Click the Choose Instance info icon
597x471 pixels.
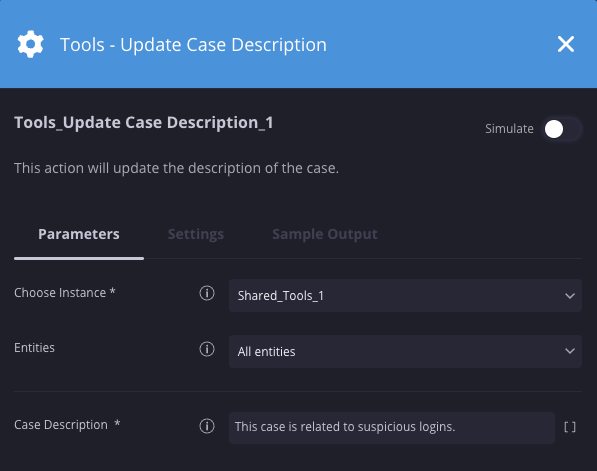point(207,293)
